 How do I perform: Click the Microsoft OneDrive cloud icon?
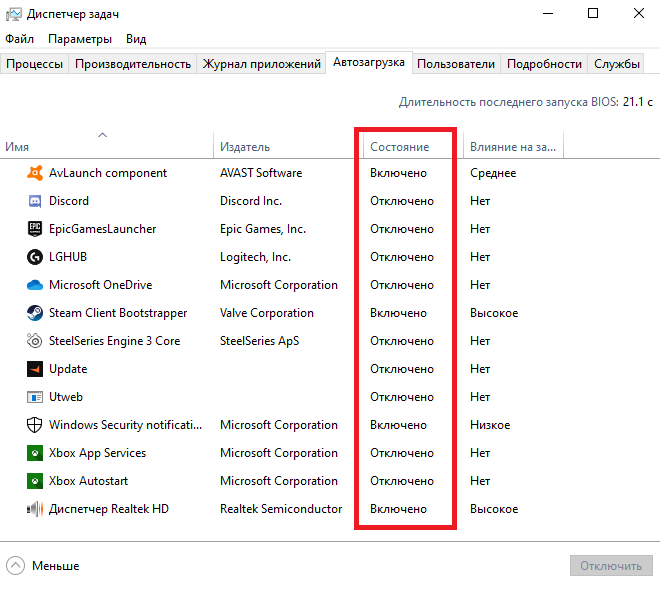click(35, 285)
